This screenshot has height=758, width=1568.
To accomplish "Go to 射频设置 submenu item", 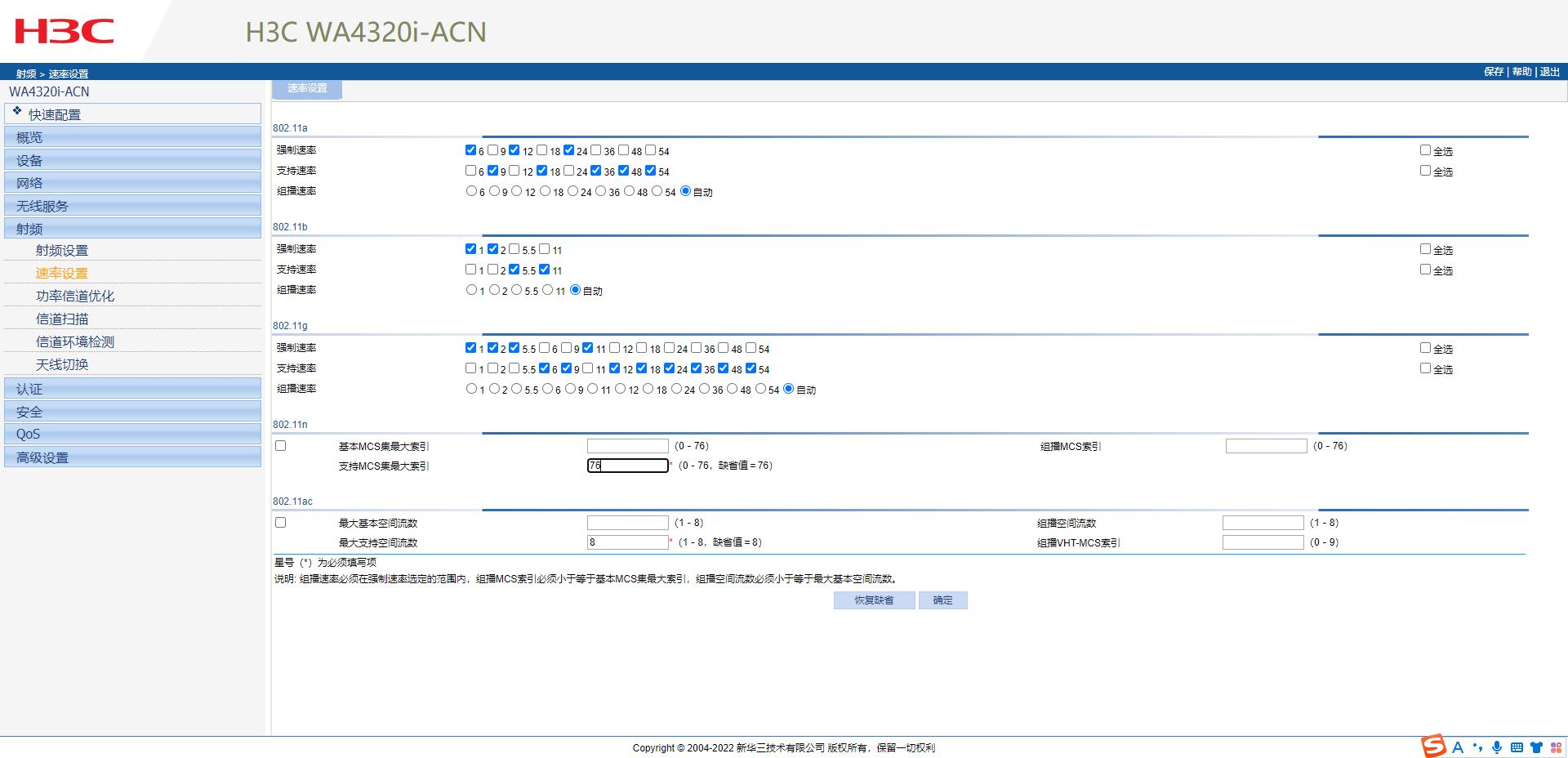I will (62, 251).
